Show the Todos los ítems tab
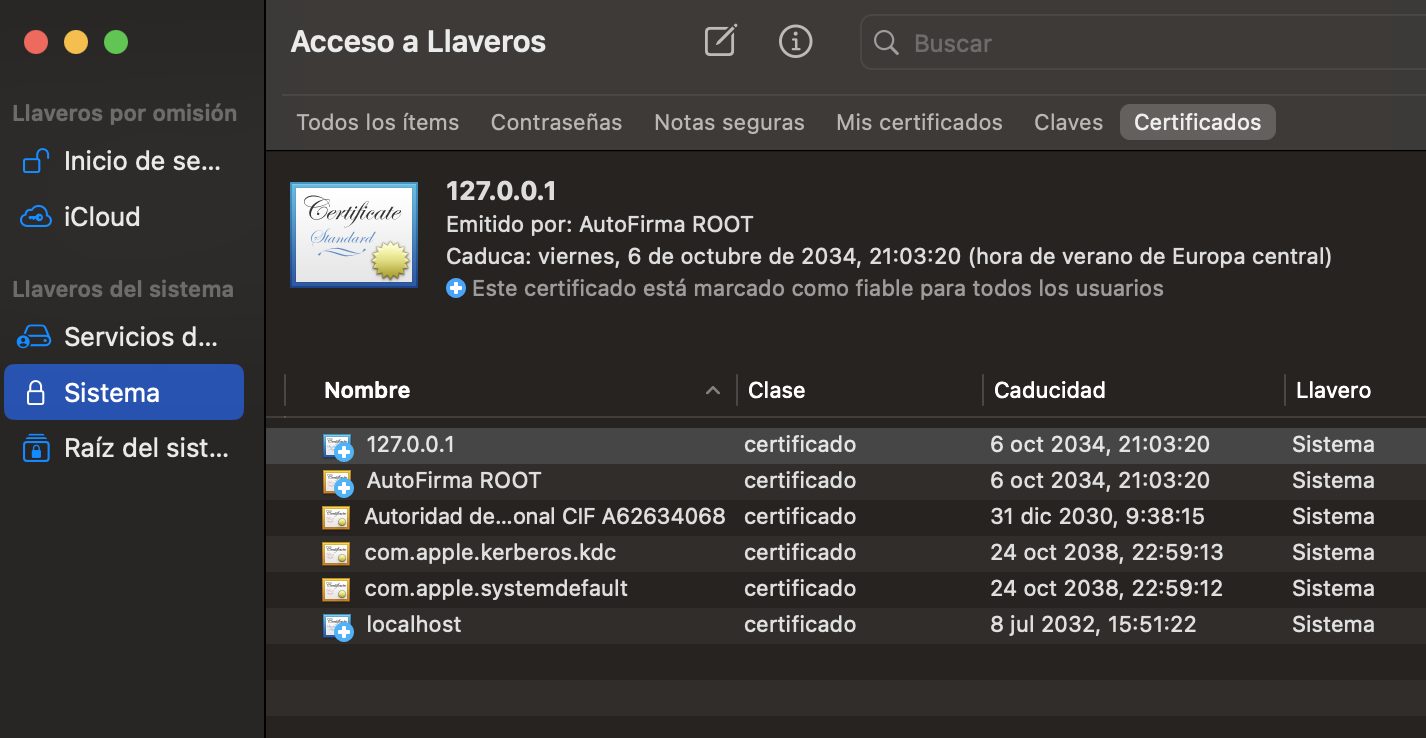Image resolution: width=1426 pixels, height=738 pixels. [377, 123]
